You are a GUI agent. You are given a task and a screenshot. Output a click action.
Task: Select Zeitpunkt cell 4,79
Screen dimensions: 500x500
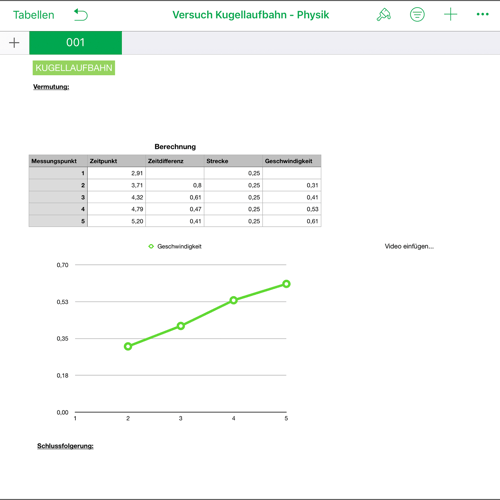pyautogui.click(x=116, y=209)
